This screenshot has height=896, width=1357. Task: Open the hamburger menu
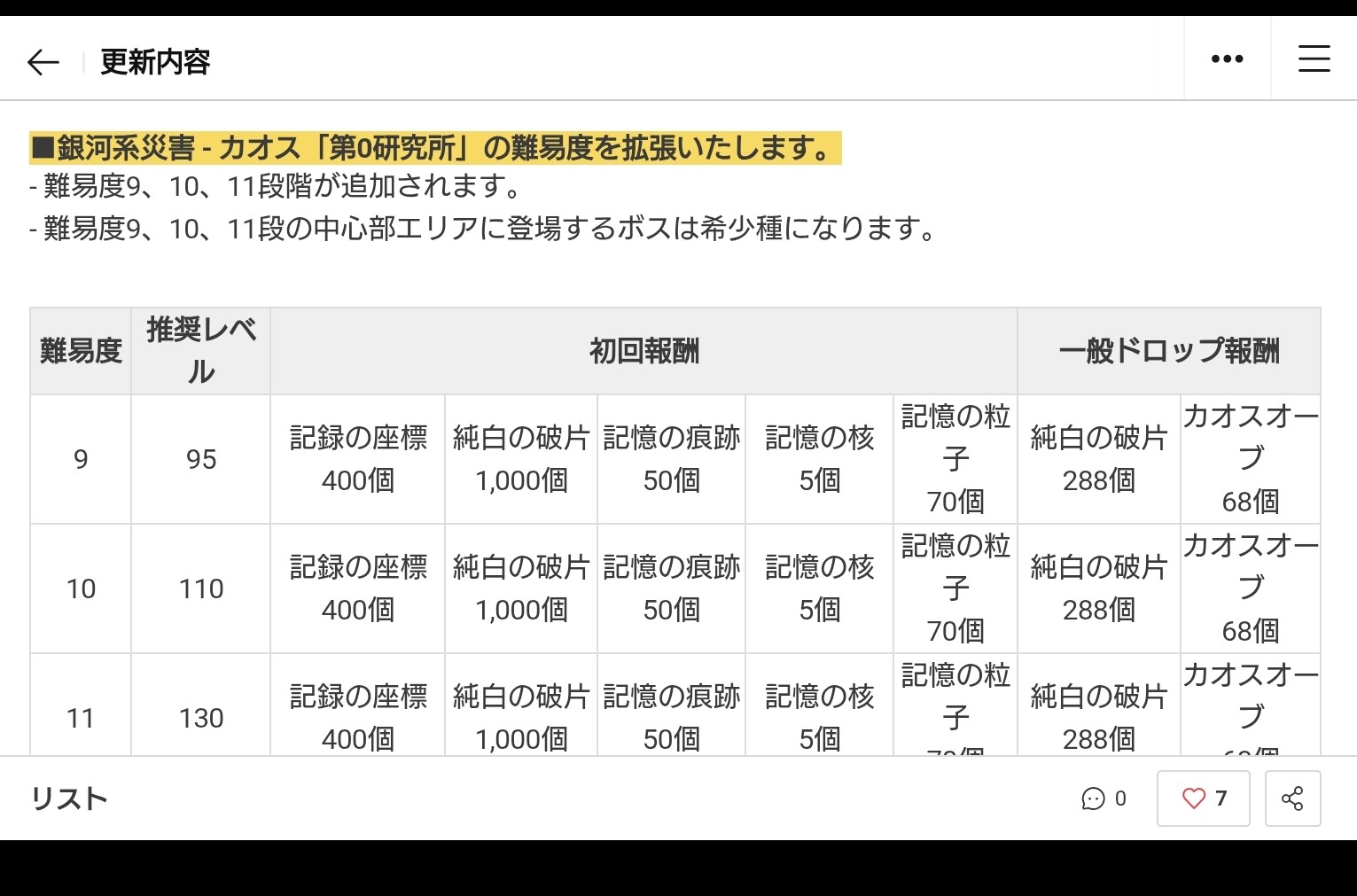coord(1314,59)
